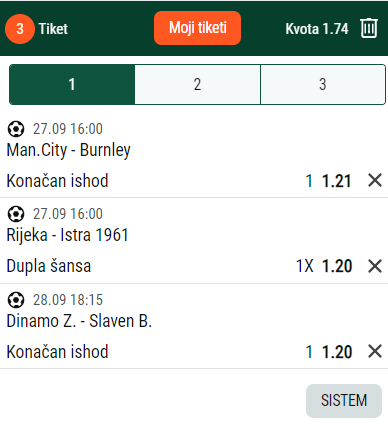
Task: Switch to ticket tab 1
Action: (72, 85)
